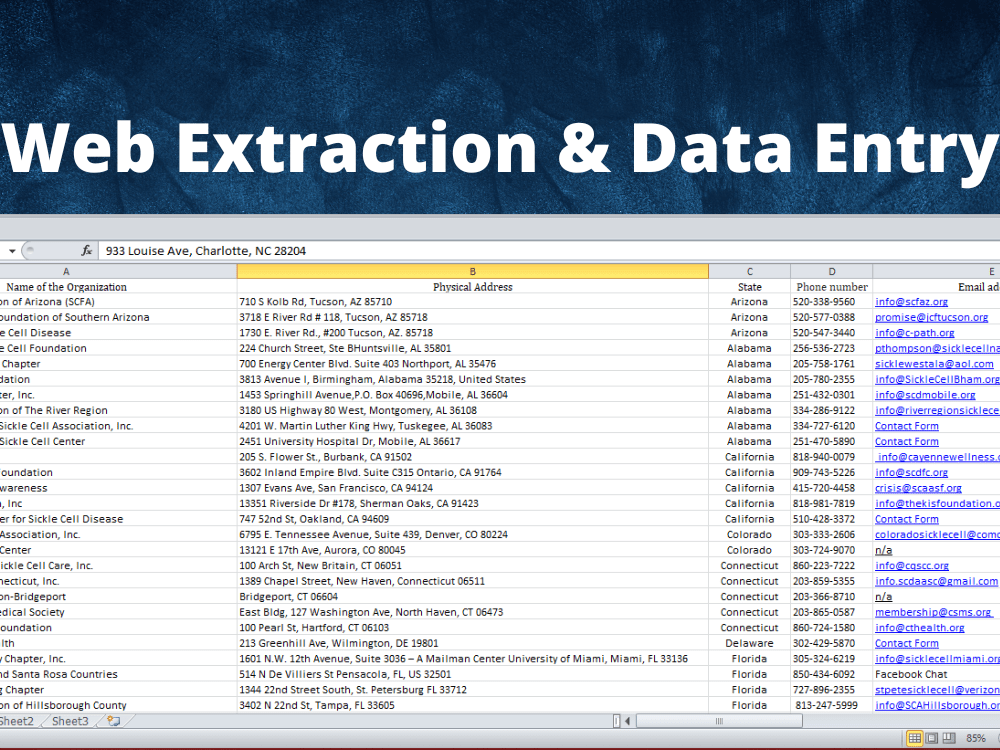Select the 'Phone number' header cell
1000x750 pixels.
[x=832, y=287]
